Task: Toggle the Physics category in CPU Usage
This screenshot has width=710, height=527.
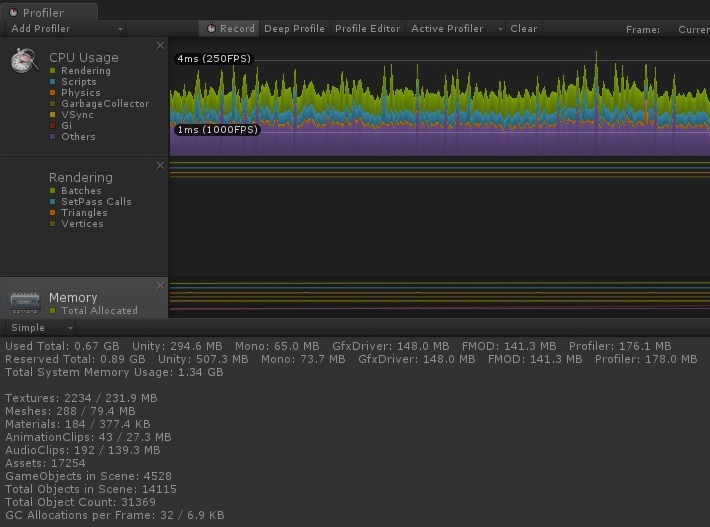Action: pos(53,92)
